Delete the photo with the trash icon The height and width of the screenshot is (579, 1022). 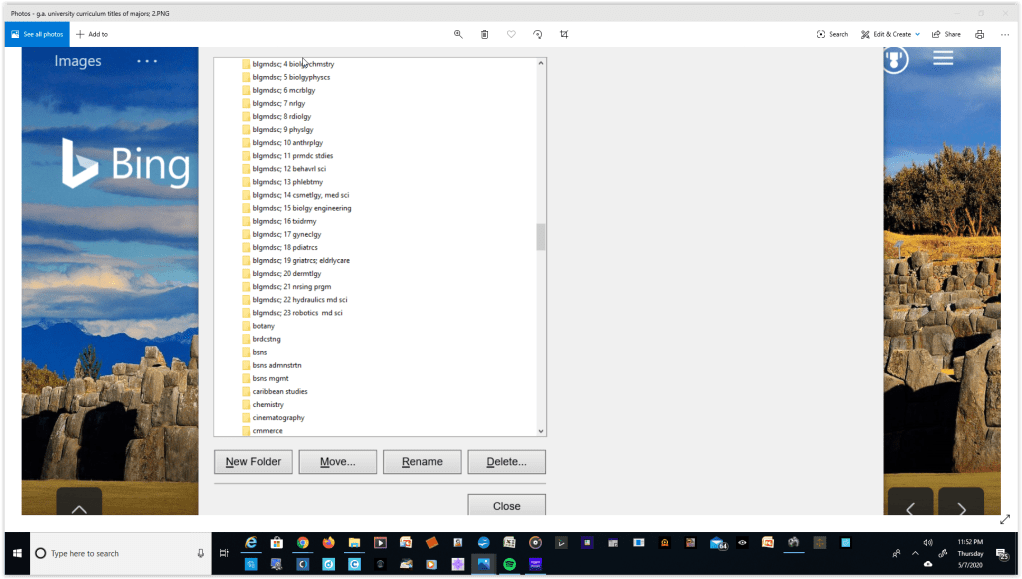[485, 34]
